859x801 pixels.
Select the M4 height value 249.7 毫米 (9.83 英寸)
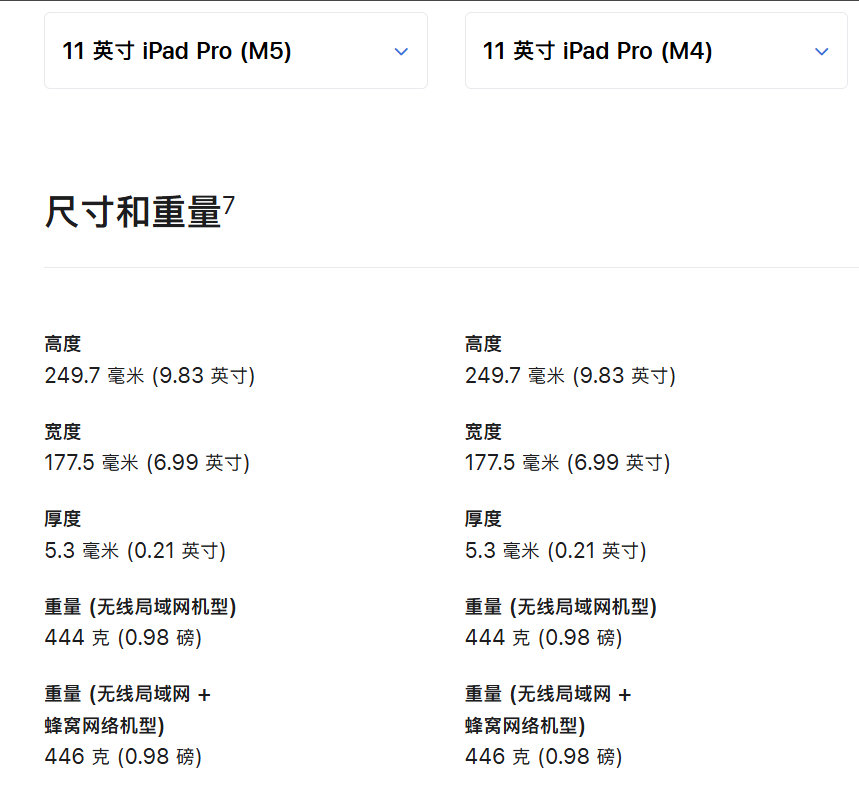click(570, 376)
